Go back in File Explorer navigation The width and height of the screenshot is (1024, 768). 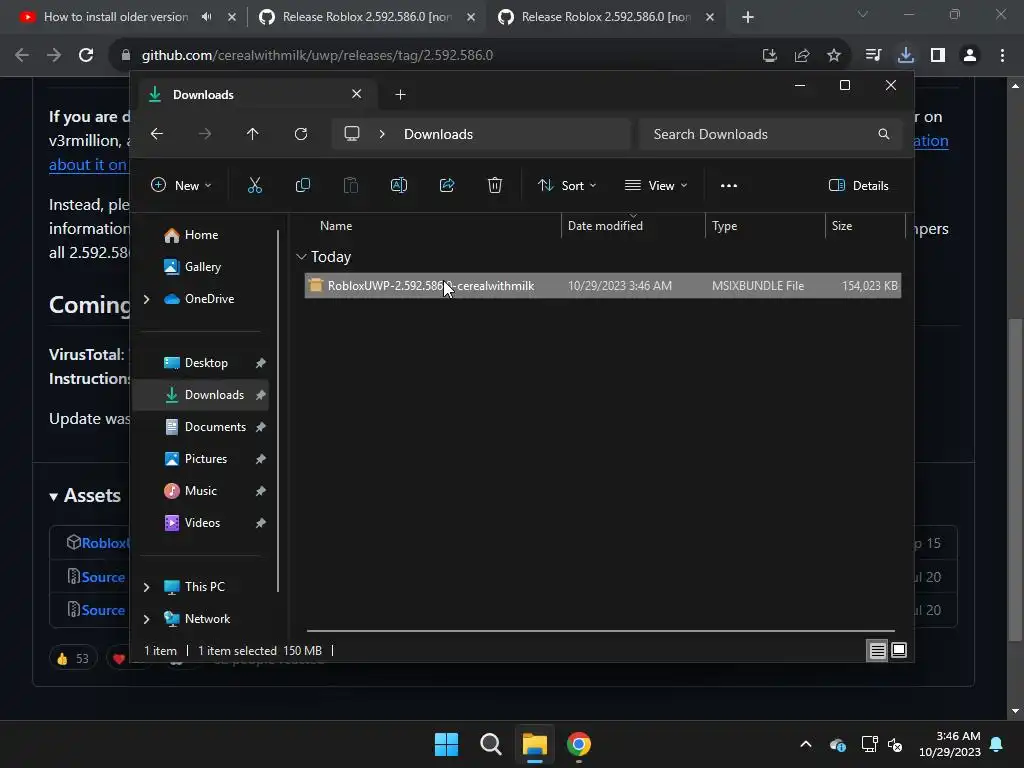click(157, 134)
